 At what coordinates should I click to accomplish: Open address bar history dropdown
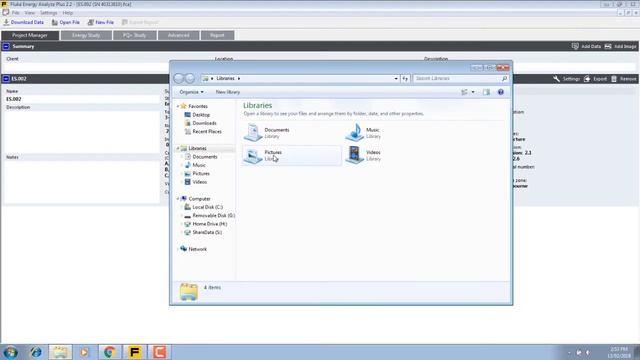(x=396, y=78)
